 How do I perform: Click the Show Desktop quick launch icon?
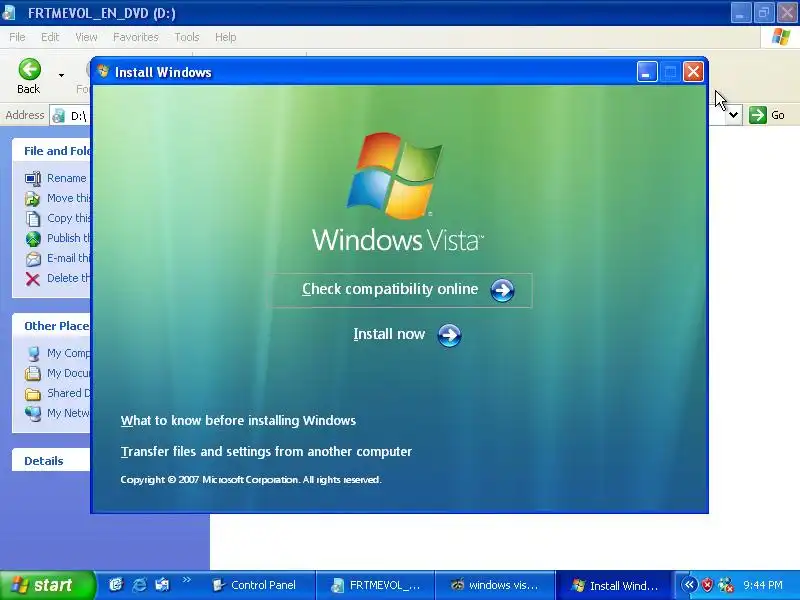[162, 585]
